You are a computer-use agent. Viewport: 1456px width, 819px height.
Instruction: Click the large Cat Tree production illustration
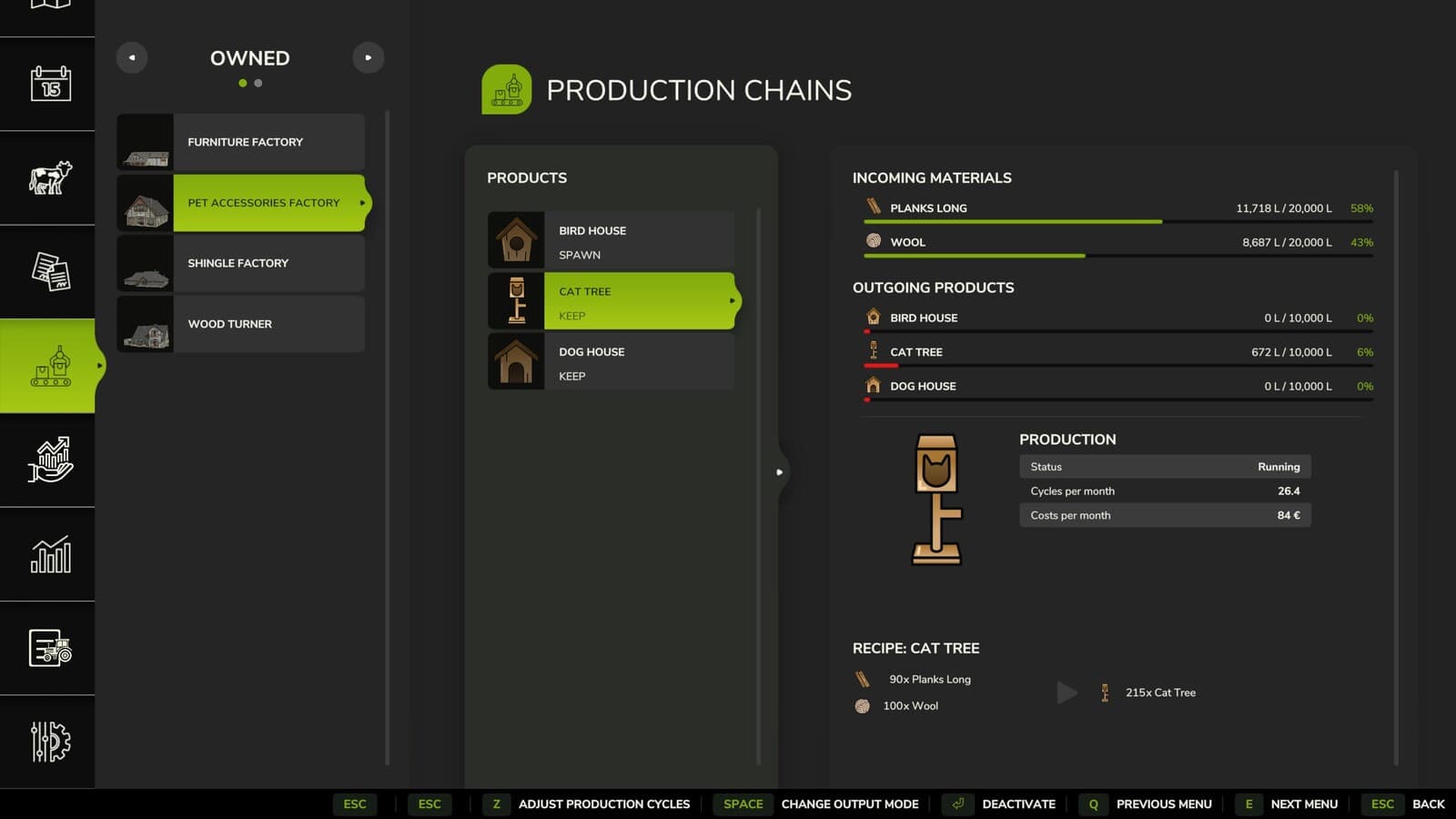(937, 500)
